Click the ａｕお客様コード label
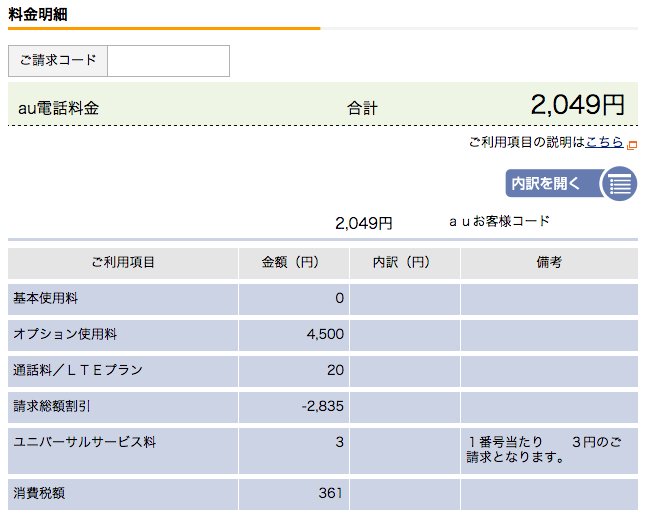This screenshot has width=648, height=517. point(500,222)
